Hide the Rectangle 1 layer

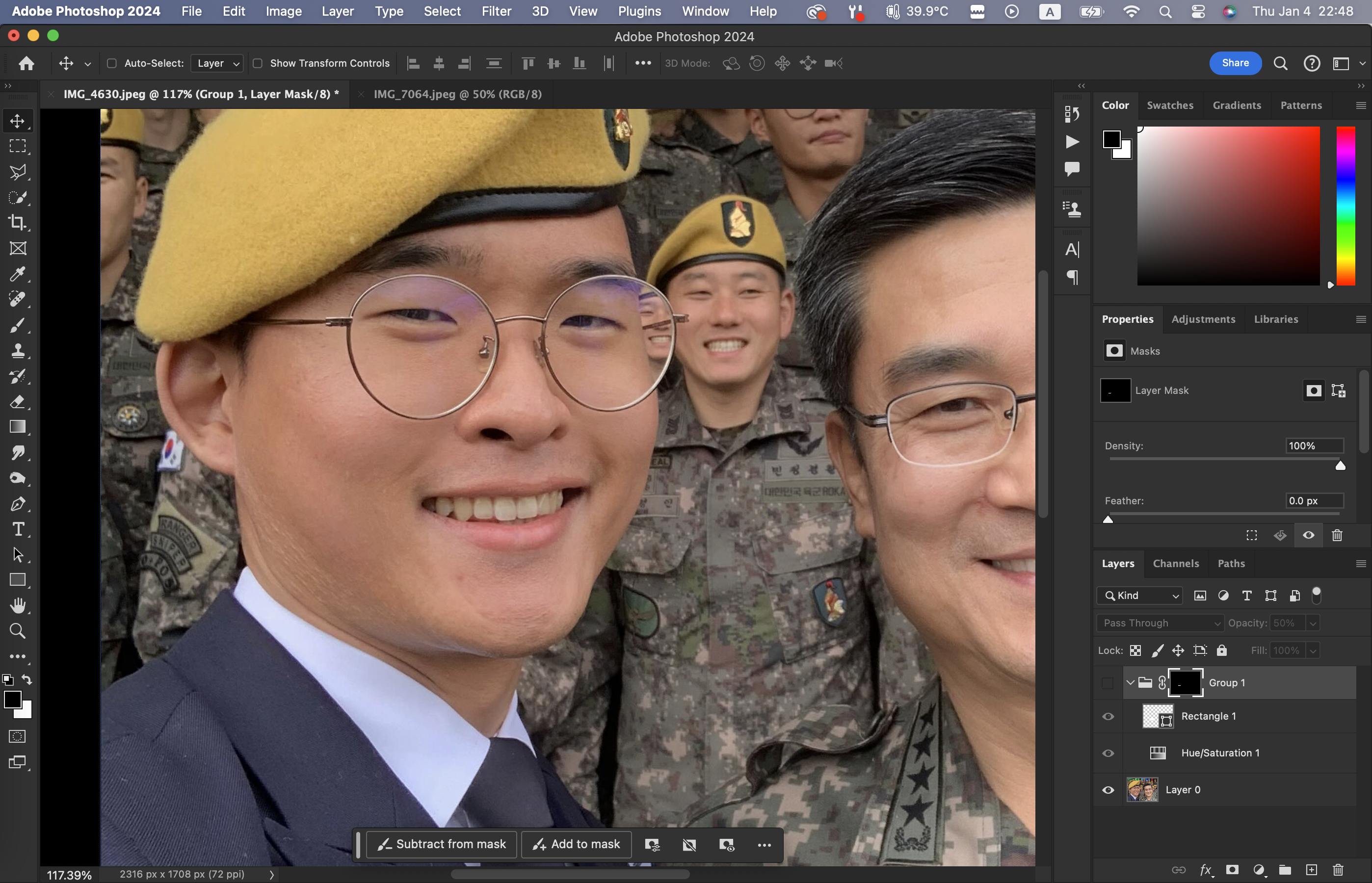click(x=1108, y=716)
